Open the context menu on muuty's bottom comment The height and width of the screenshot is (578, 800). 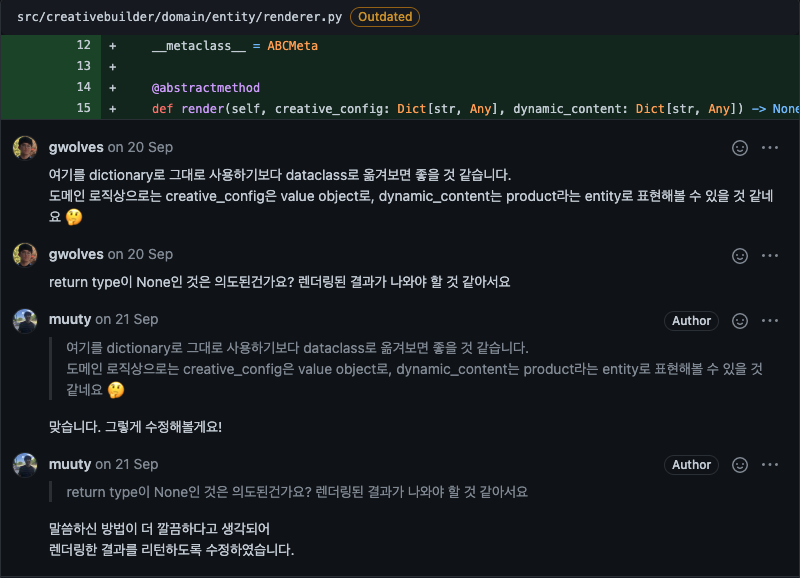770,464
